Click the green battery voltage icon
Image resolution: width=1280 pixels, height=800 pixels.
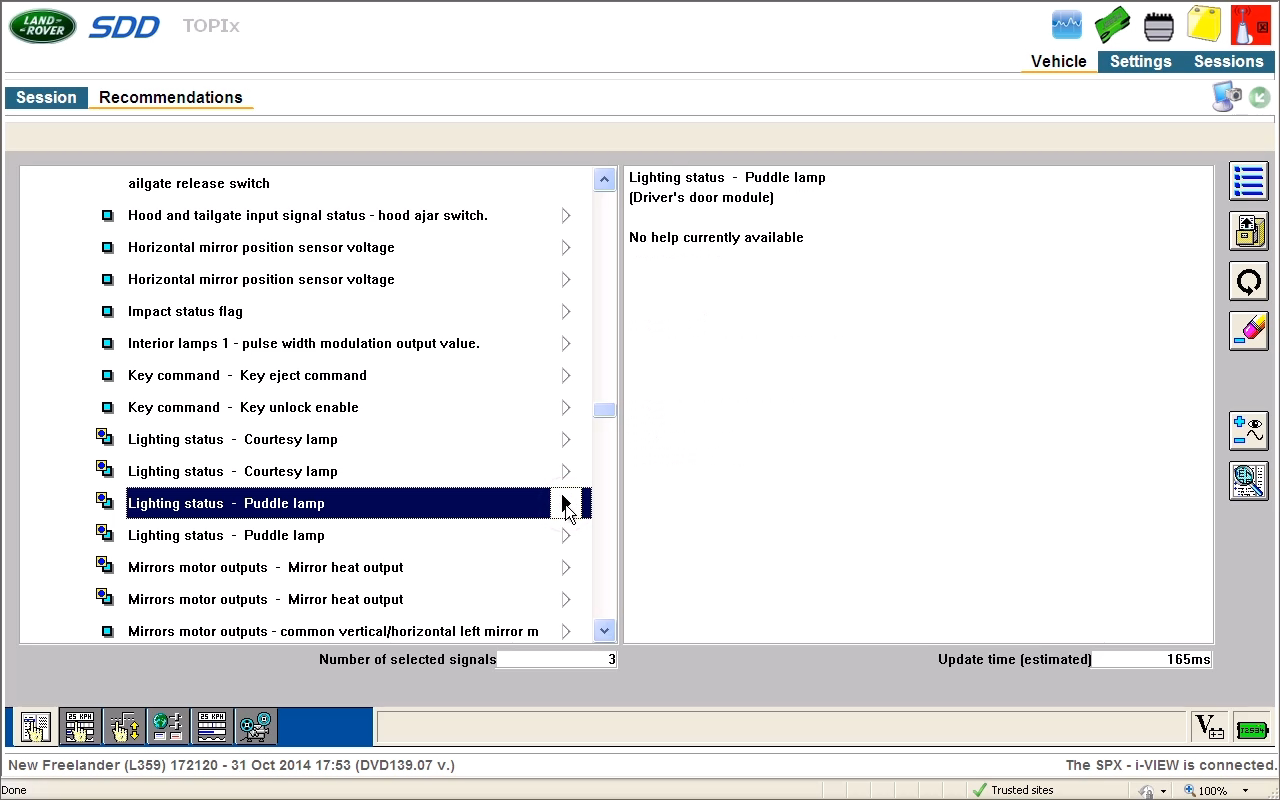click(1252, 729)
